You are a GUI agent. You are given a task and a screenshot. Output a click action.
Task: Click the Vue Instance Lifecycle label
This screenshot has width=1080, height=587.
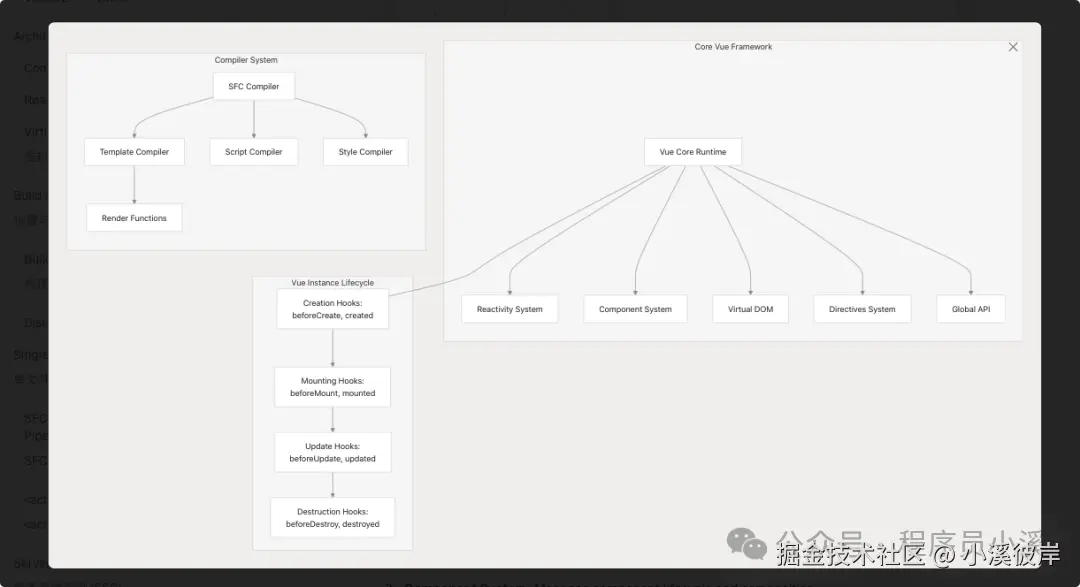(333, 282)
